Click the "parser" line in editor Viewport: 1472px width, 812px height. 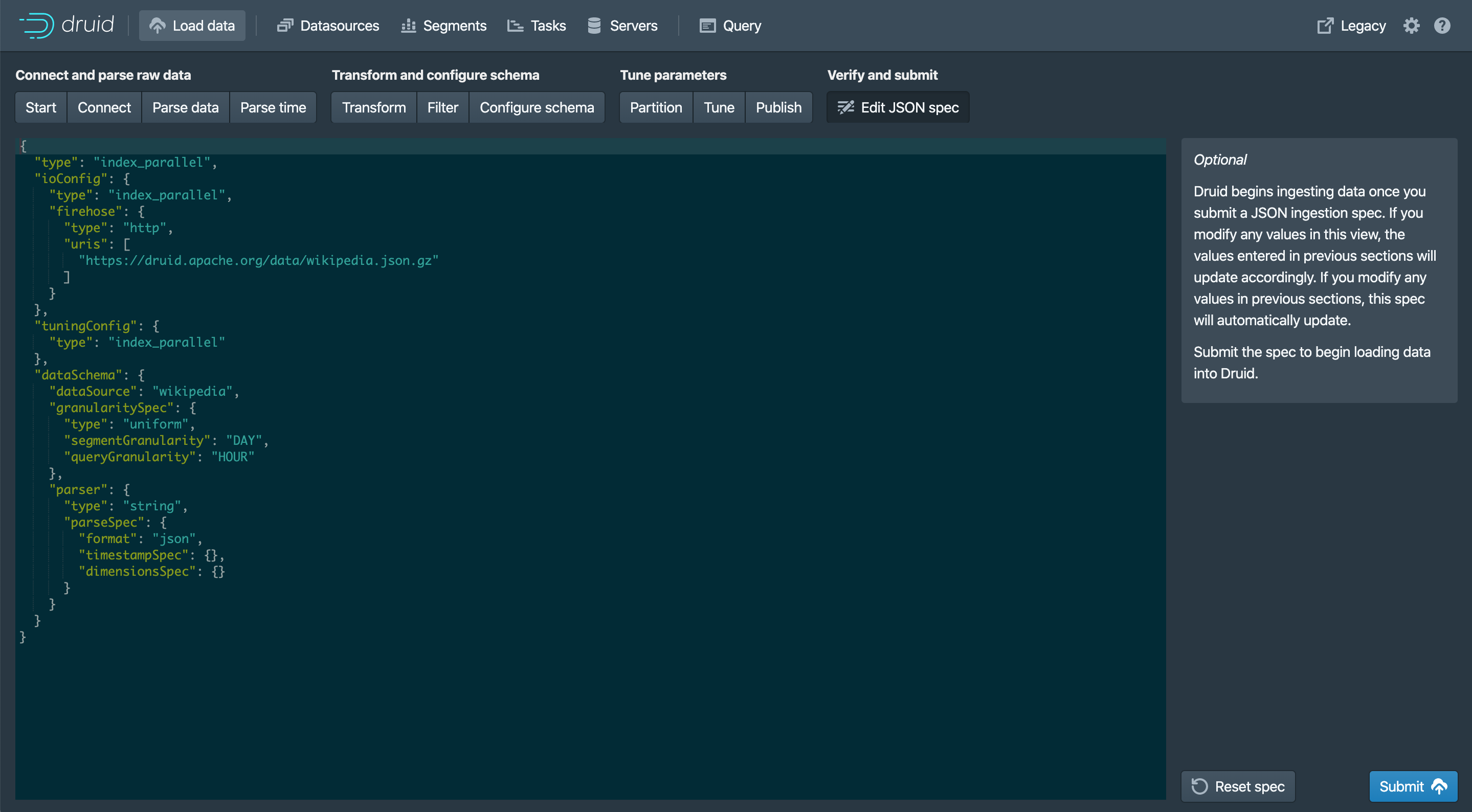click(x=90, y=490)
